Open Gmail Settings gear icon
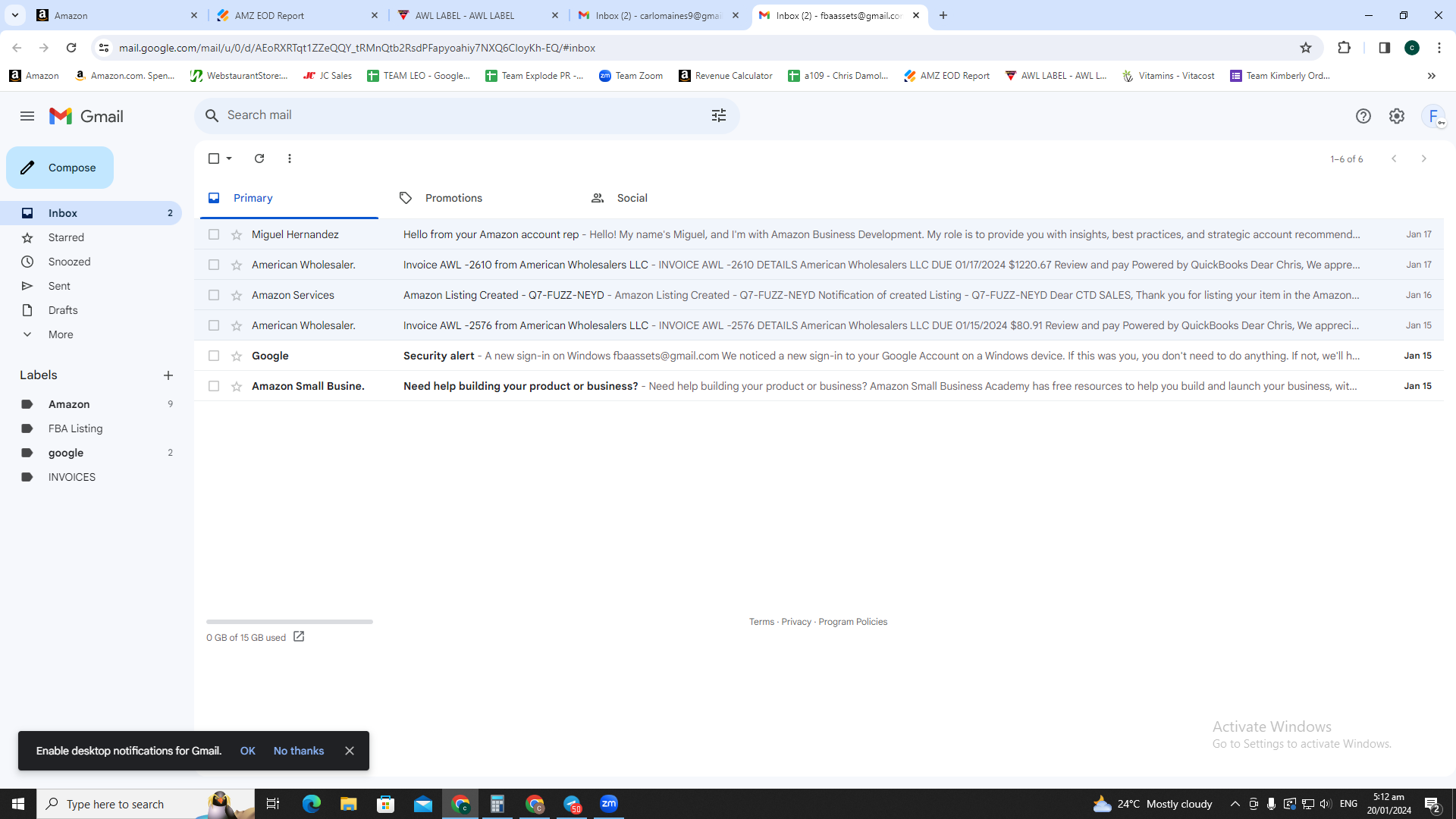Screen dimensions: 1456x819 click(1396, 116)
